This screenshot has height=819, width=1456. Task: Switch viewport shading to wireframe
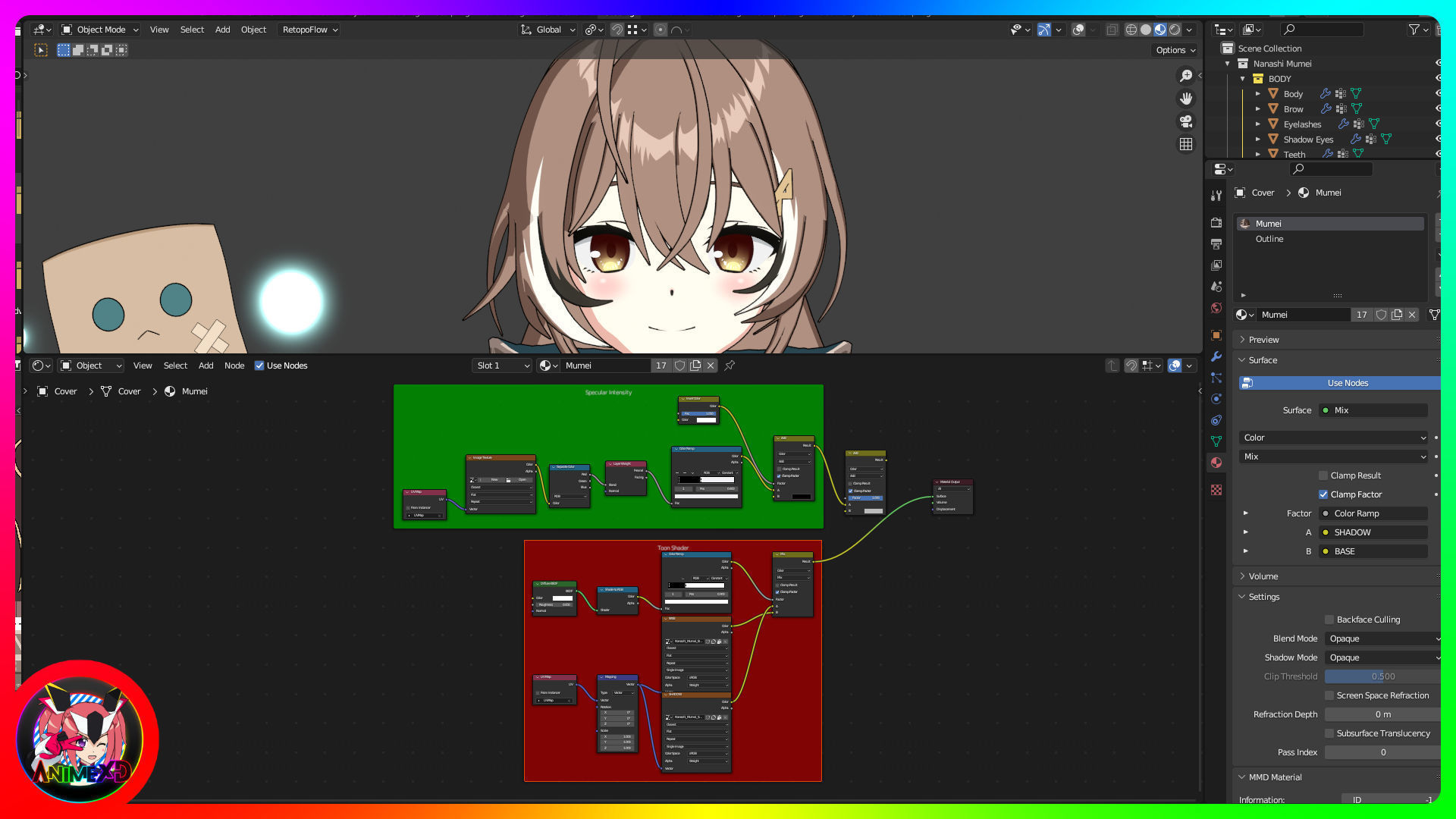click(1131, 30)
